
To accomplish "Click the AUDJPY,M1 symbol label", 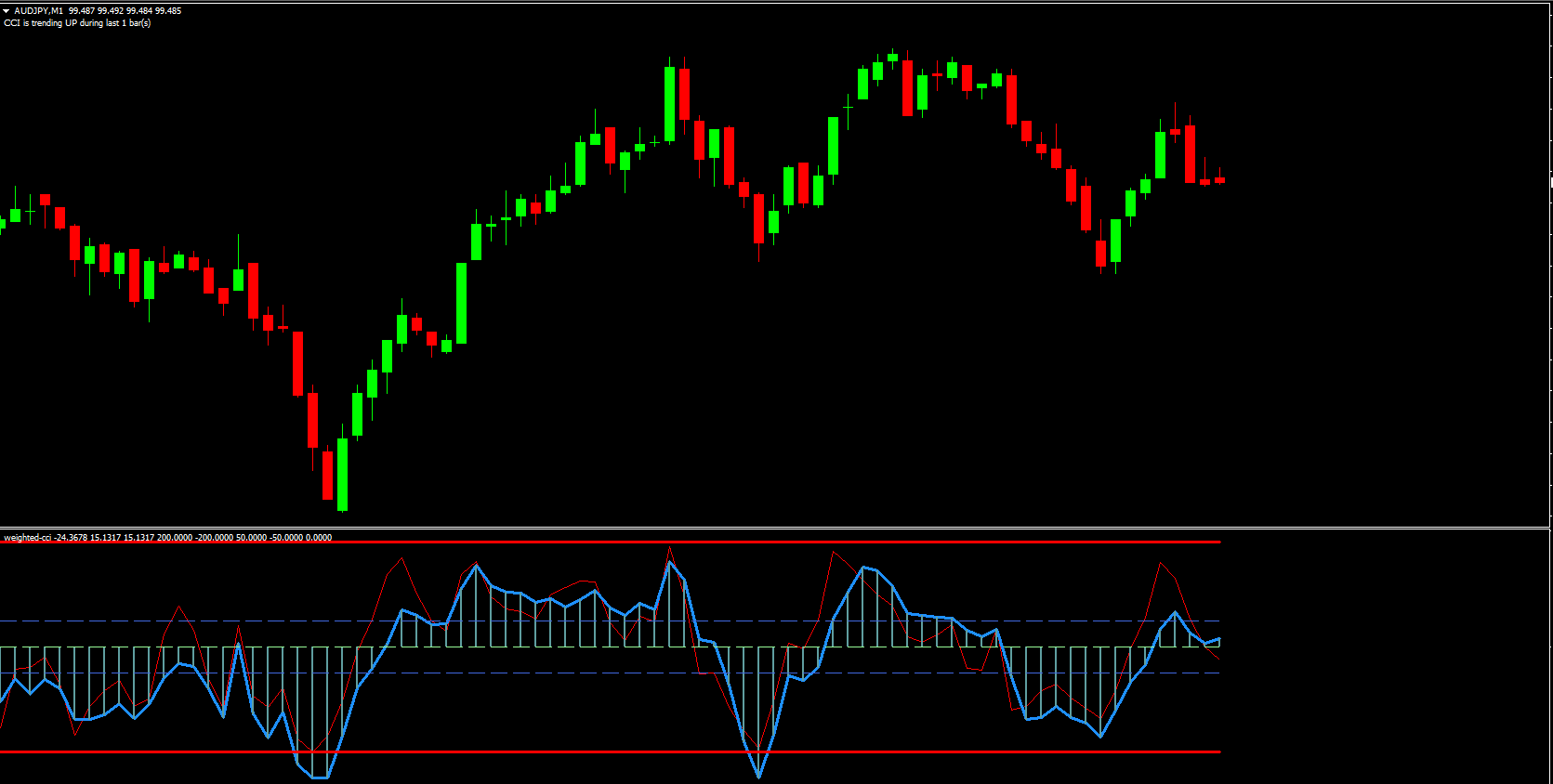I will pyautogui.click(x=39, y=11).
